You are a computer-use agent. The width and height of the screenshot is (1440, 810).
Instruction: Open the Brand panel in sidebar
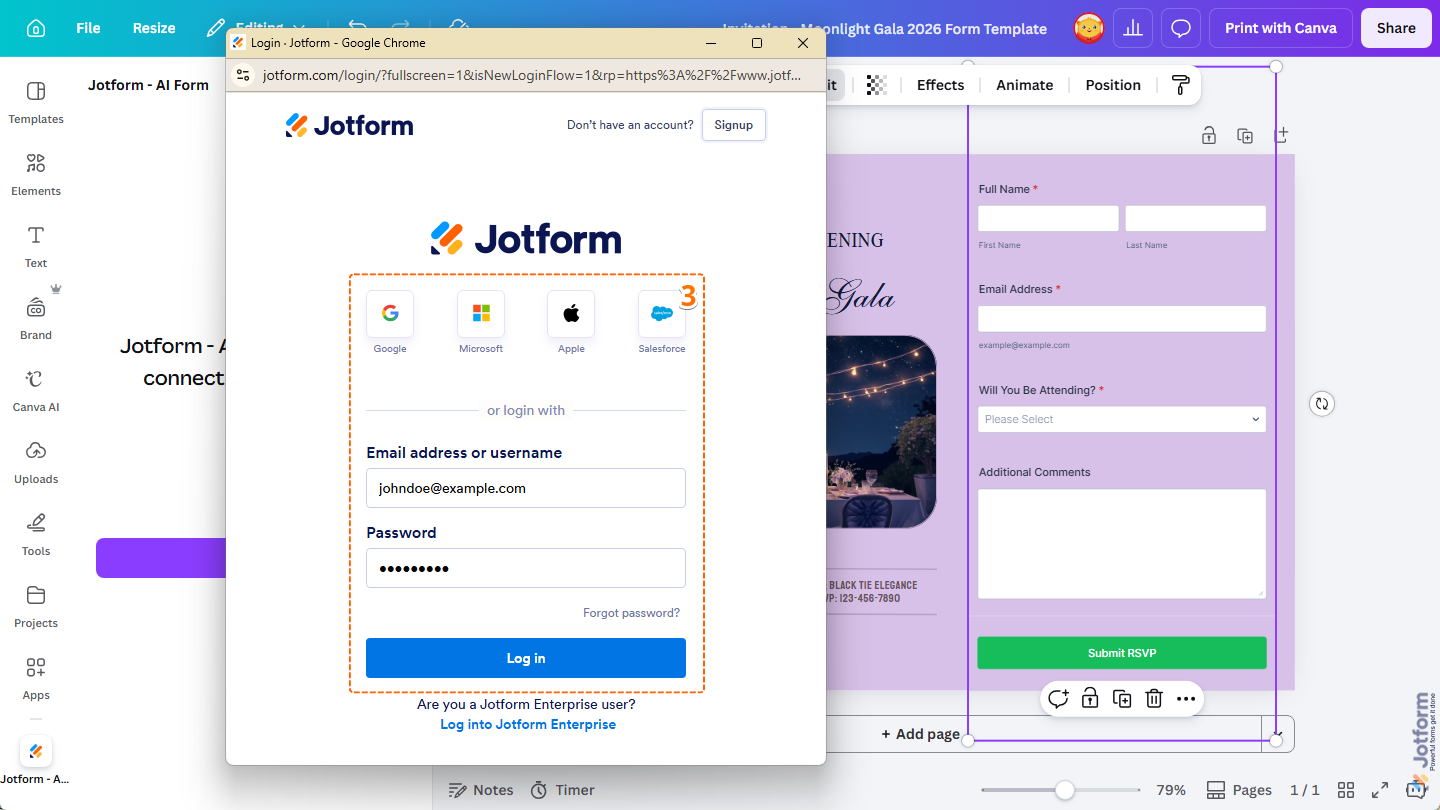click(36, 319)
